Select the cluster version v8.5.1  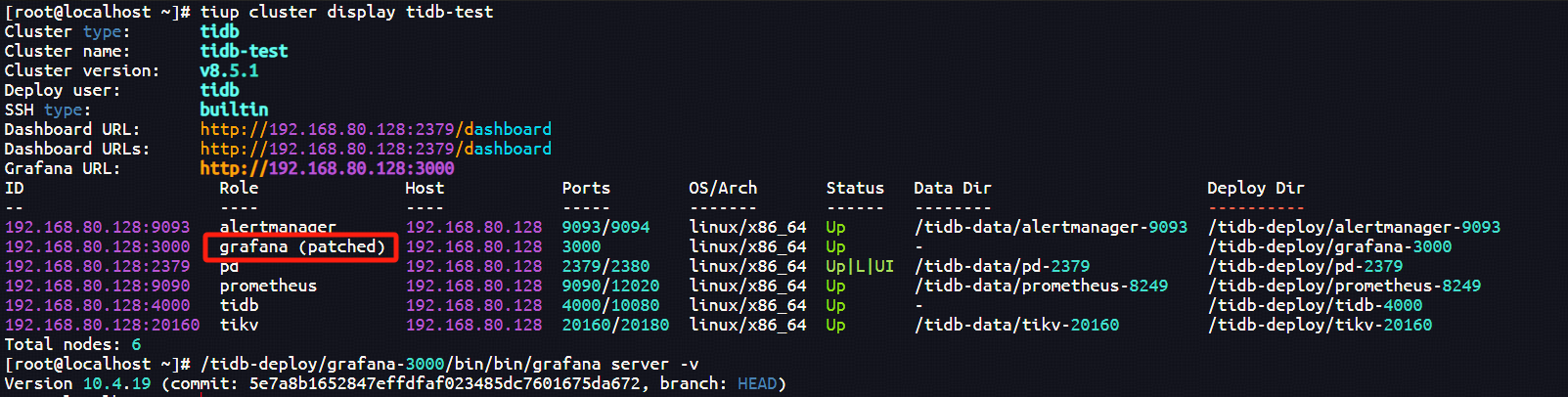229,70
